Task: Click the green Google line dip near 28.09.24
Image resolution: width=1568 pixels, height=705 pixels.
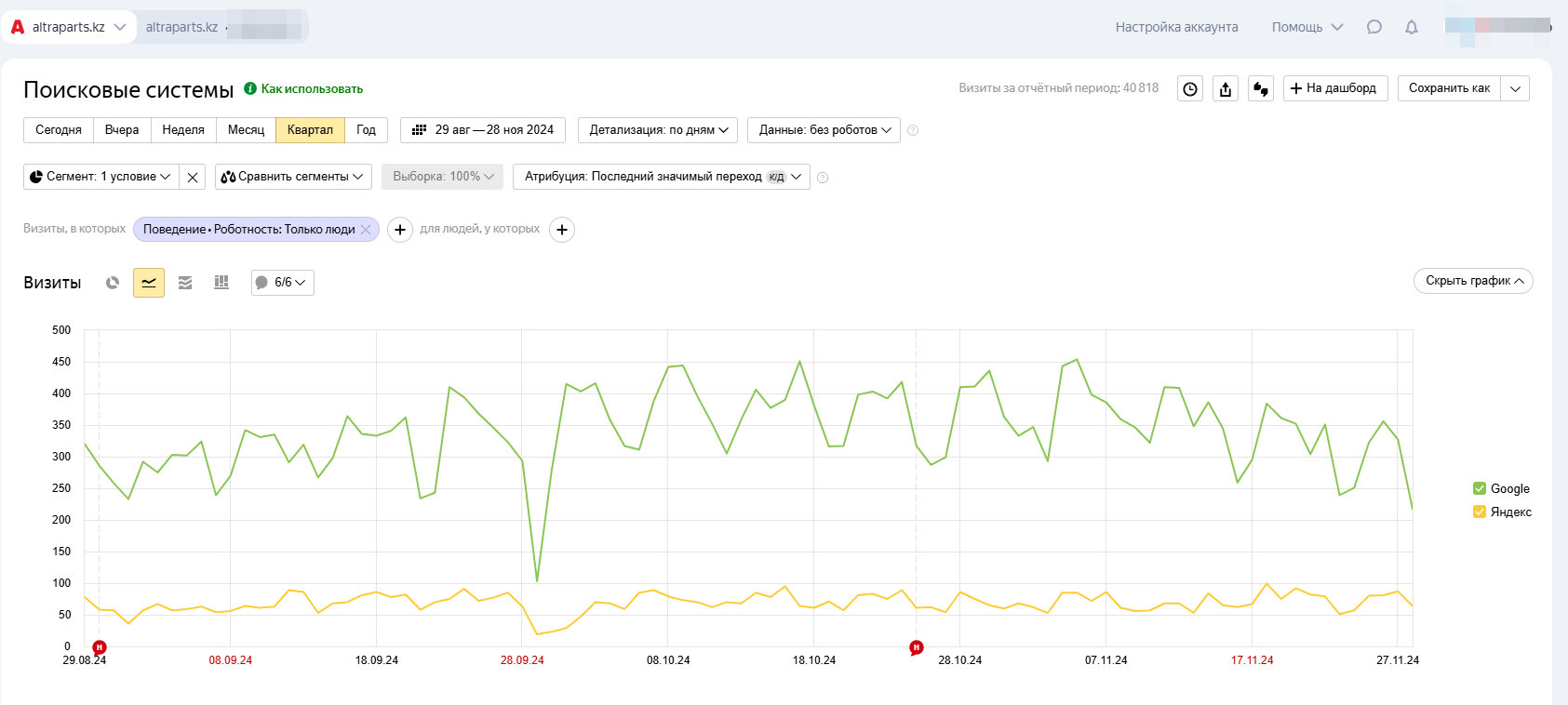Action: tap(537, 580)
